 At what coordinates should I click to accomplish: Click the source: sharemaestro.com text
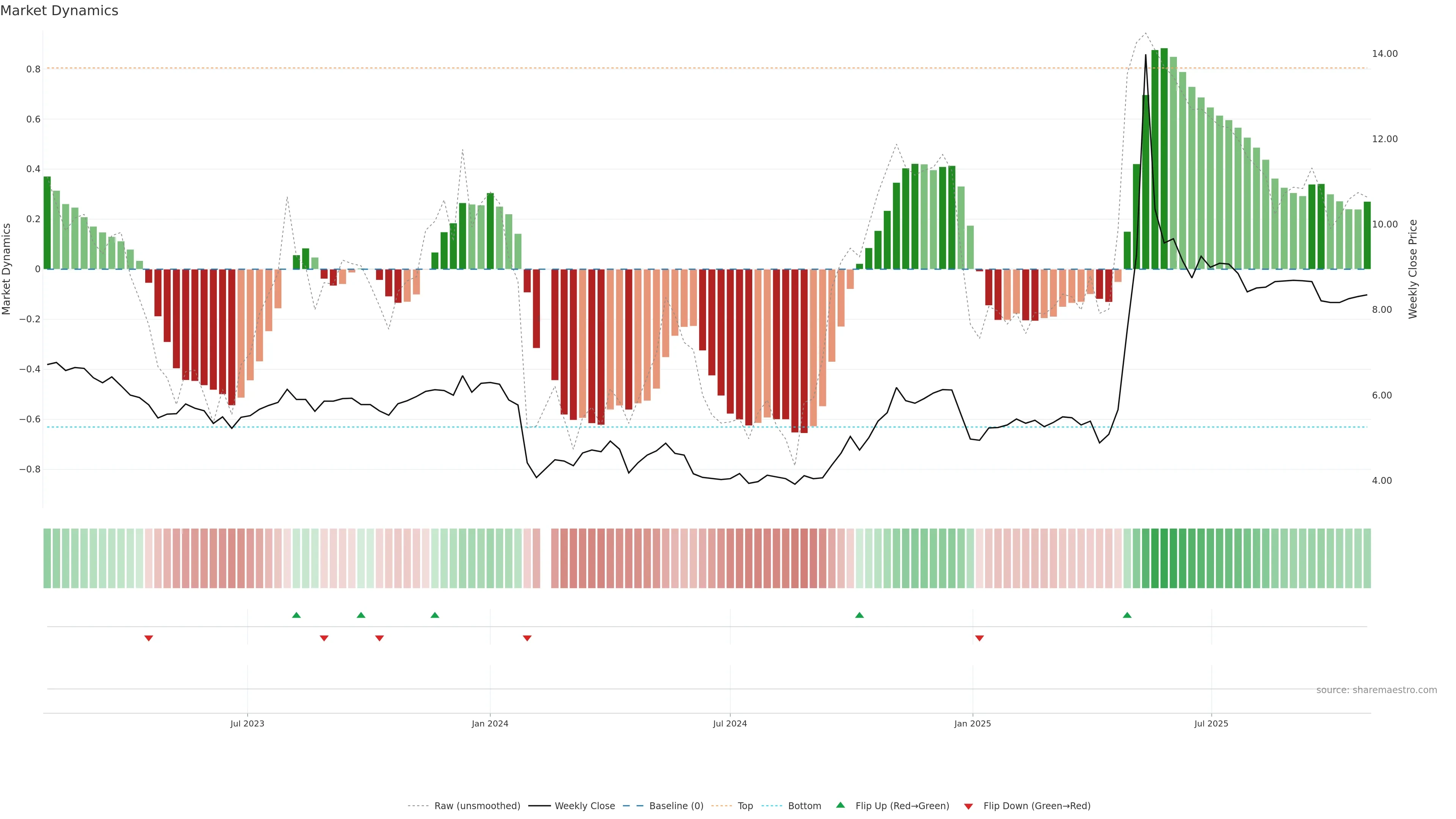[1376, 690]
